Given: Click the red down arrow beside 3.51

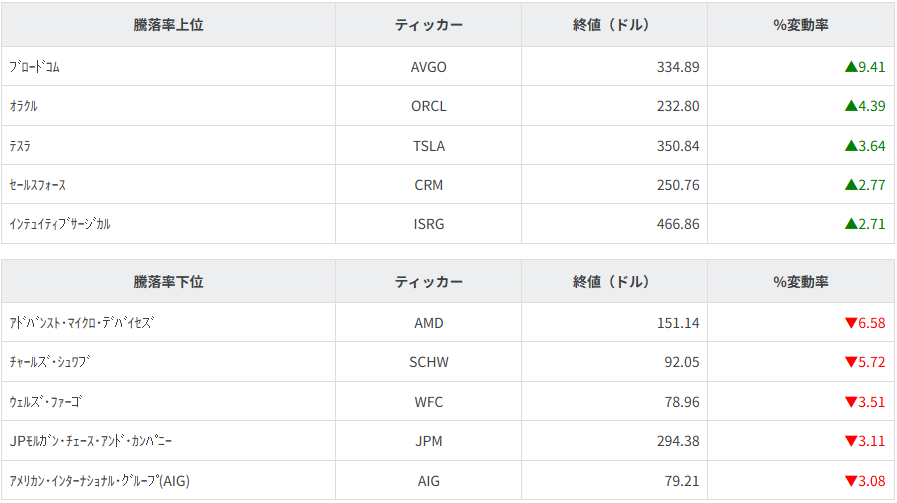Looking at the screenshot, I should pos(851,402).
